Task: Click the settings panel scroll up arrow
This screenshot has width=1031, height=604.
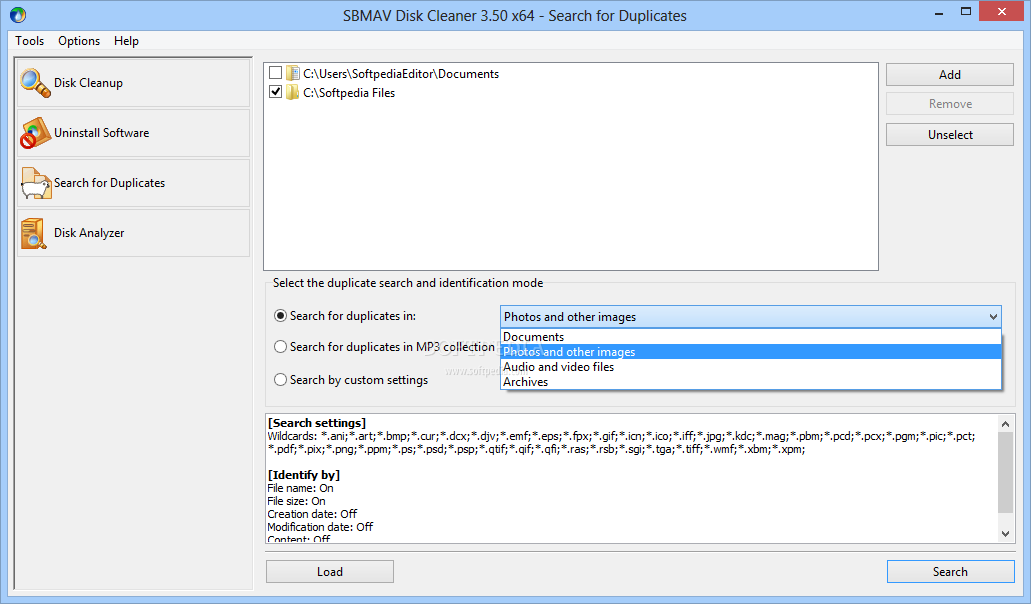Action: coord(1005,424)
